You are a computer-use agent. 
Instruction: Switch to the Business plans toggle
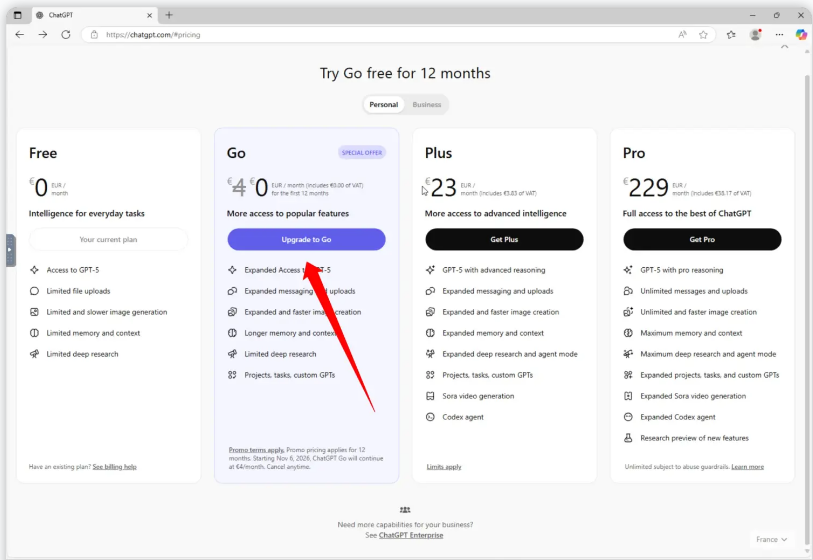pos(426,104)
